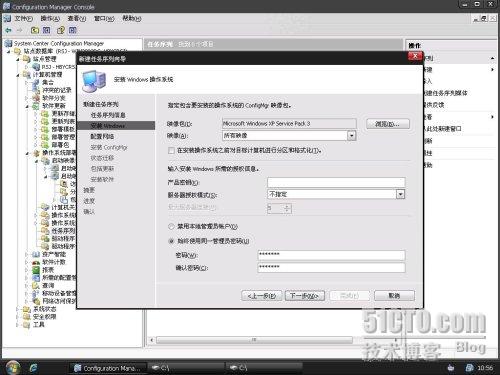This screenshot has height=375, width=500.
Task: Expand the 工具 tree node
Action: tap(18, 325)
